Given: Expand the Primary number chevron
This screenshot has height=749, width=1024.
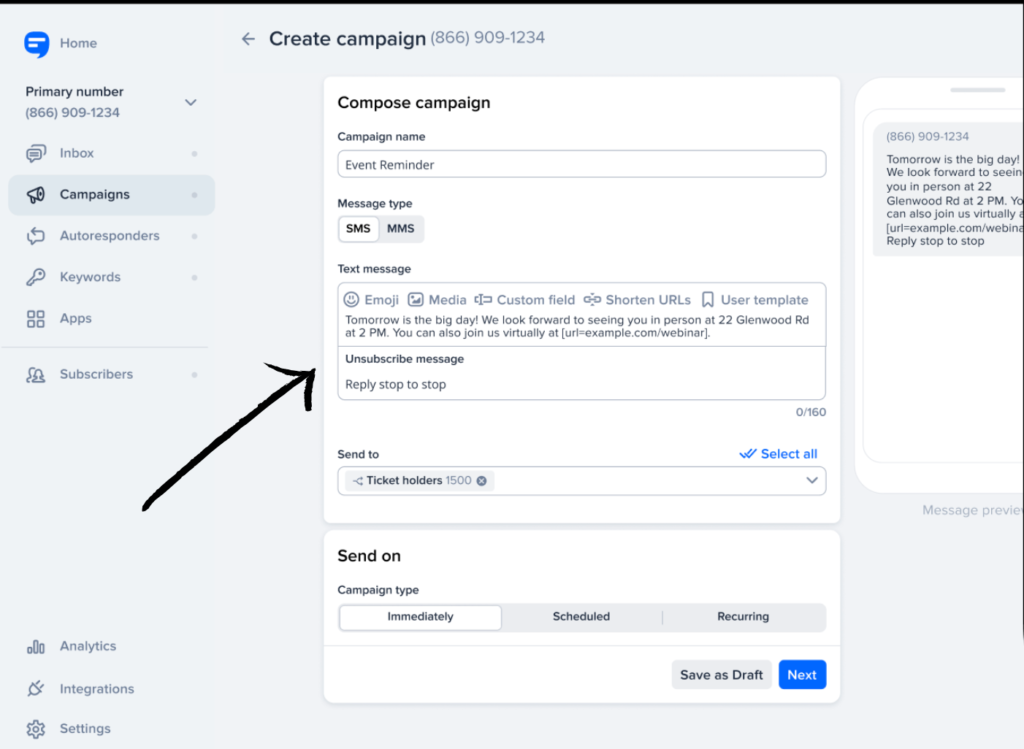Looking at the screenshot, I should coord(191,103).
